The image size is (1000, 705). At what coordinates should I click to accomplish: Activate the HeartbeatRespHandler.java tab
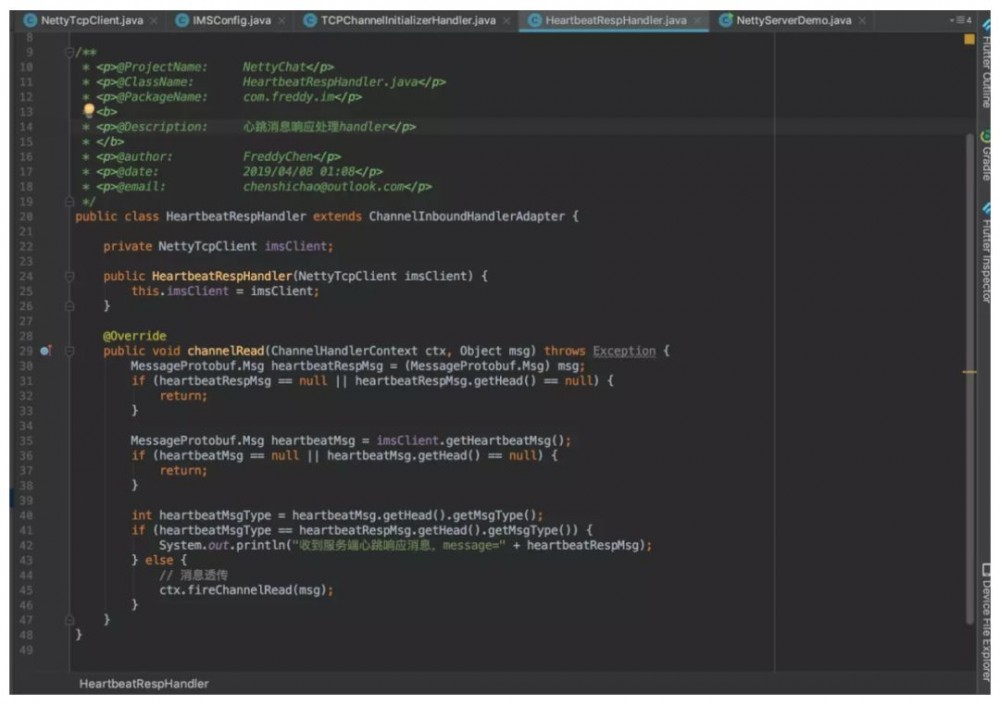615,20
